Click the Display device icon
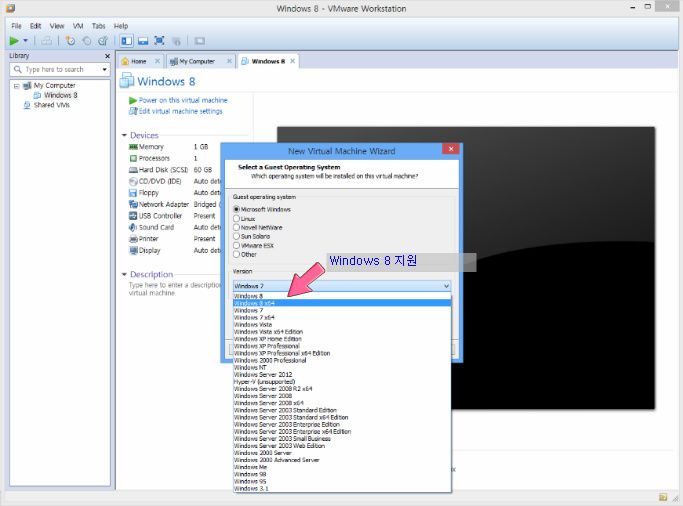Viewport: 683px width, 506px height. 133,250
